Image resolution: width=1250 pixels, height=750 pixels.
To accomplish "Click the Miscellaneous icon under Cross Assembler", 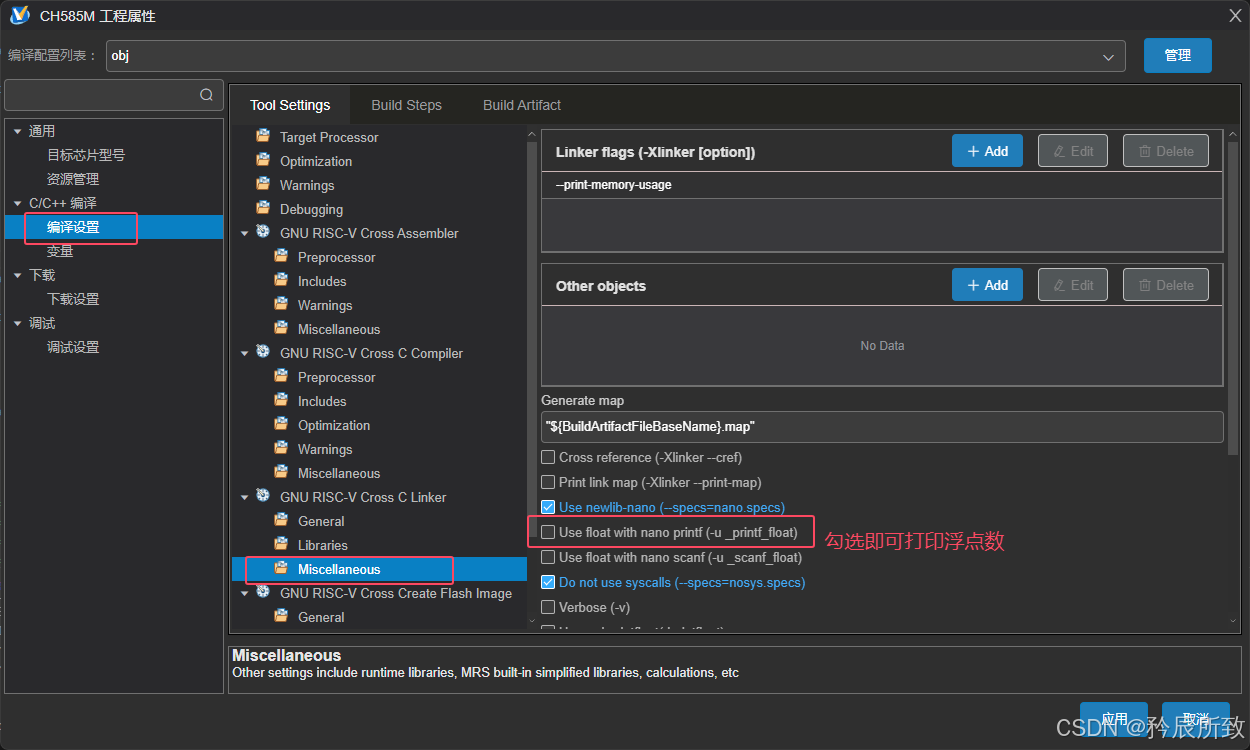I will click(281, 328).
